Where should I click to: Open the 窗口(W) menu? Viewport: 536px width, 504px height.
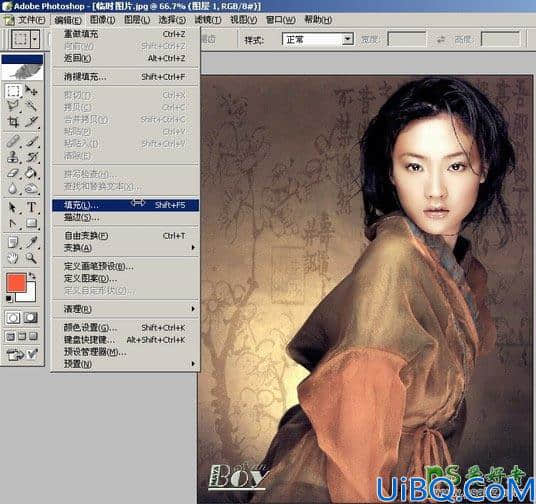click(x=280, y=20)
